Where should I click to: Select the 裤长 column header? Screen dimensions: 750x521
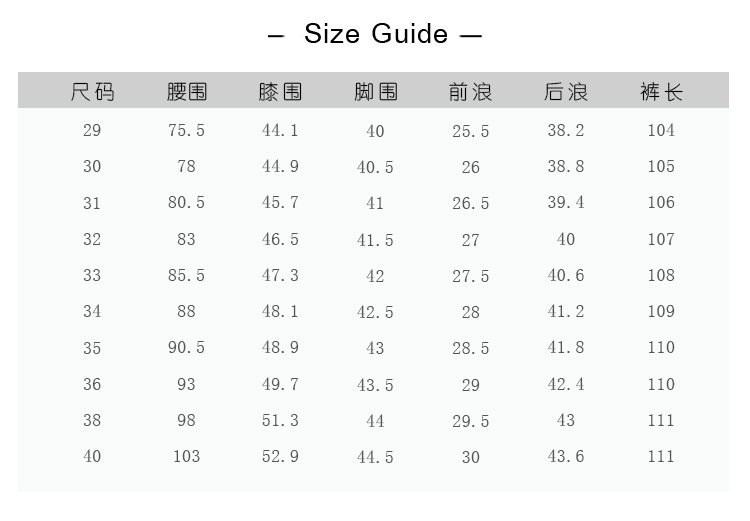[661, 92]
